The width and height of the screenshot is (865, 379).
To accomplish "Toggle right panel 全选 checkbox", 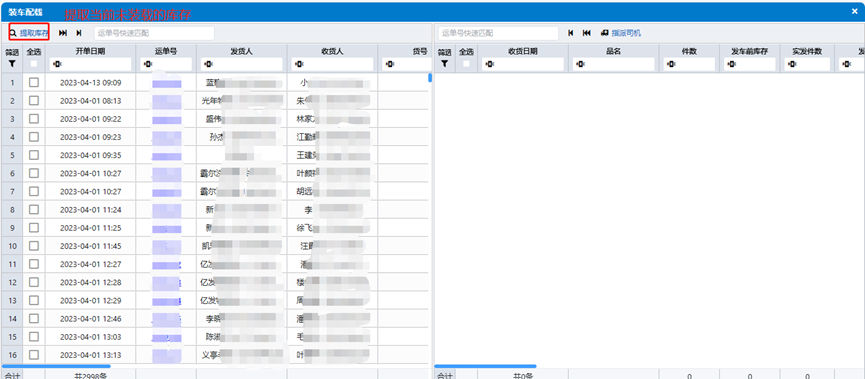I will tap(467, 64).
